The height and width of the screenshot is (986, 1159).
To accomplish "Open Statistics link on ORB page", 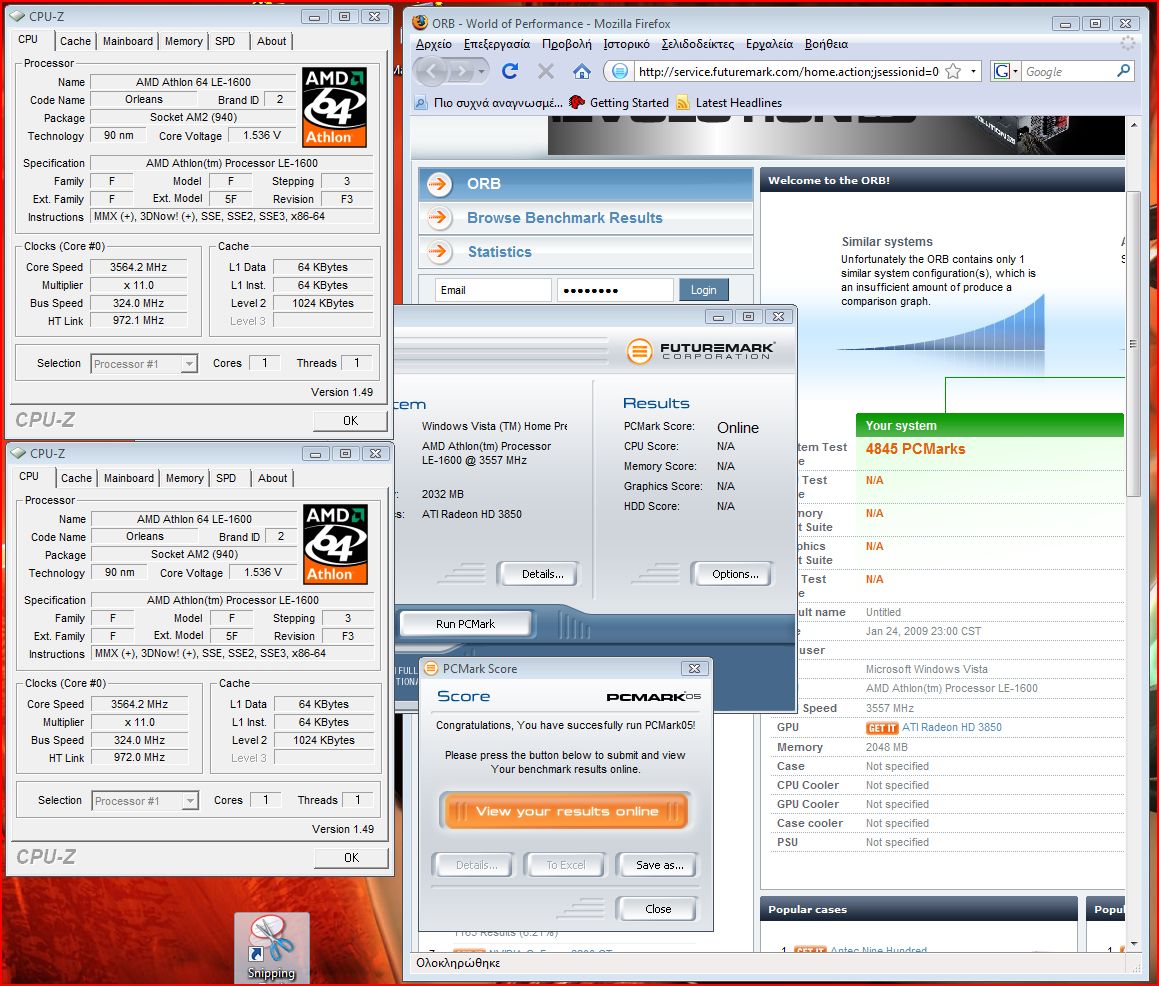I will pyautogui.click(x=500, y=251).
